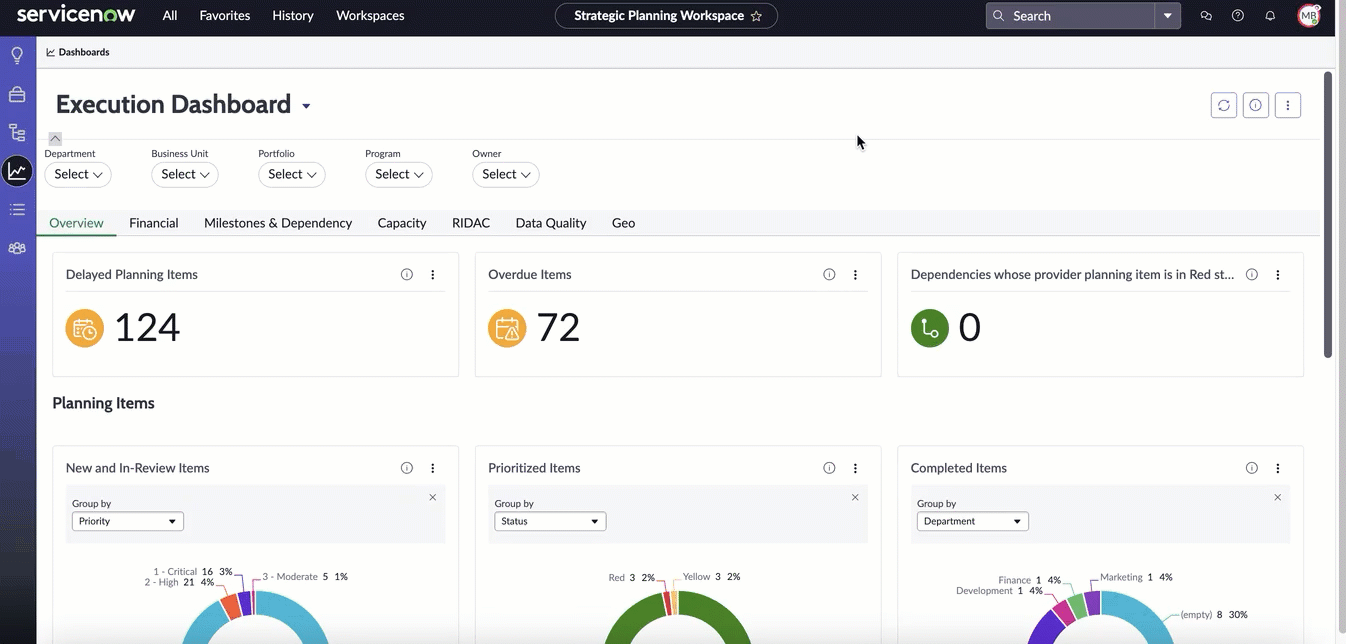The image size is (1346, 644).
Task: Select the analytics chart icon in sidebar
Action: click(x=17, y=171)
